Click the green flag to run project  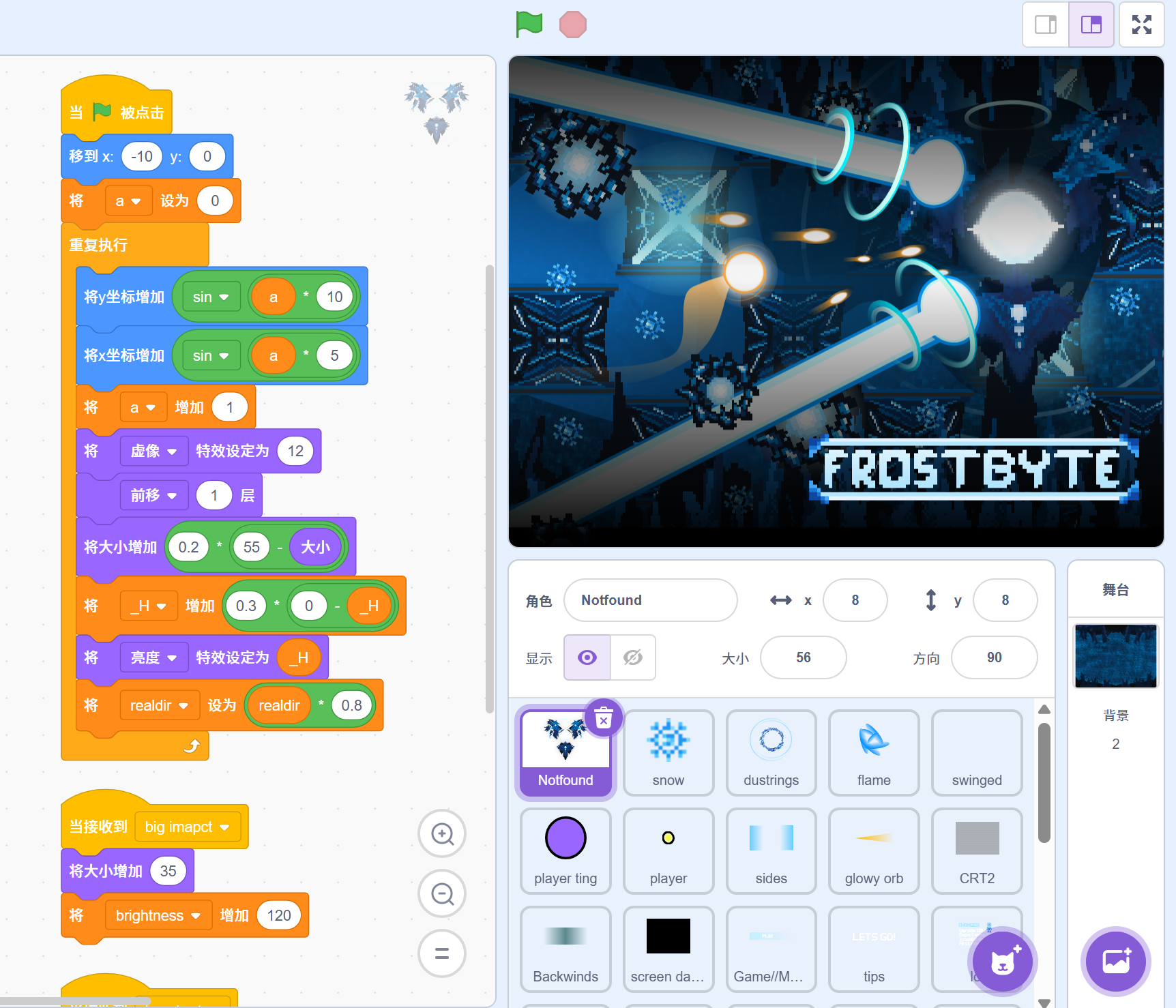coord(529,25)
